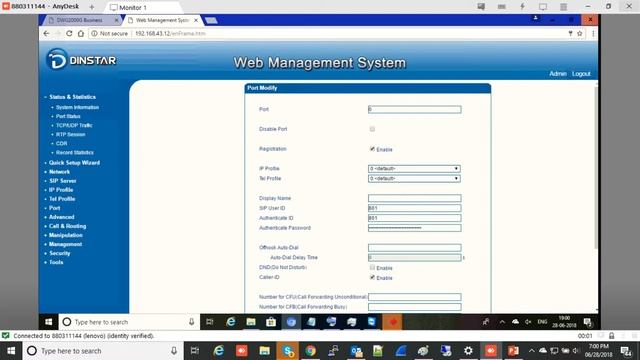Viewport: 640px width, 360px height.
Task: Expand the Call & Routing section
Action: [67, 226]
